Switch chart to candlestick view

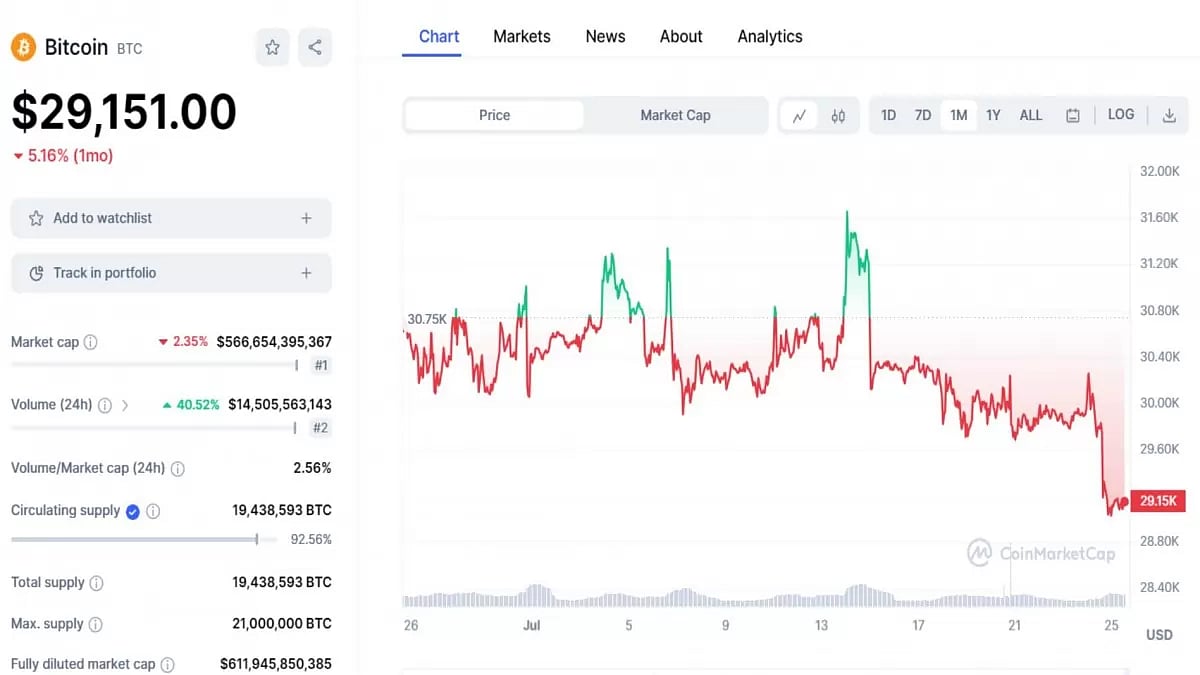click(840, 115)
